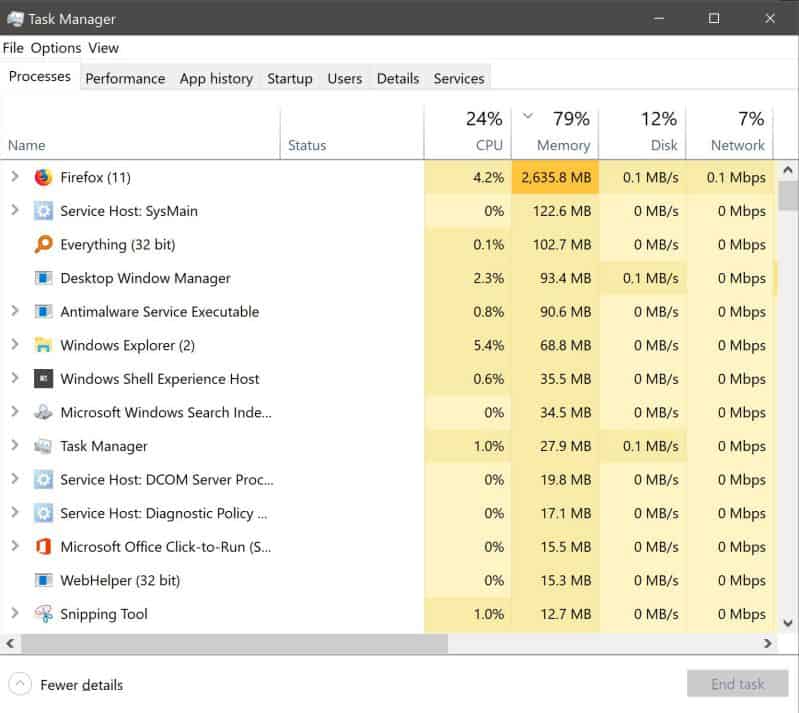Viewport: 799px width, 713px height.
Task: Open the File menu
Action: (13, 48)
